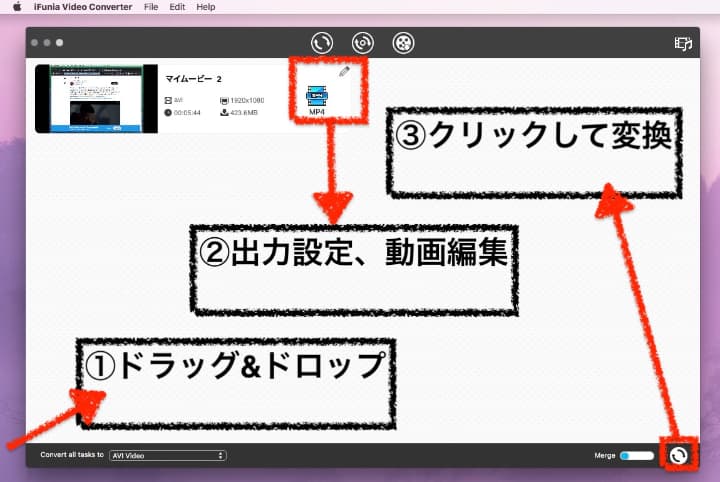720x482 pixels.
Task: Open the Download tab icon in top toolbar
Action: [x=362, y=43]
